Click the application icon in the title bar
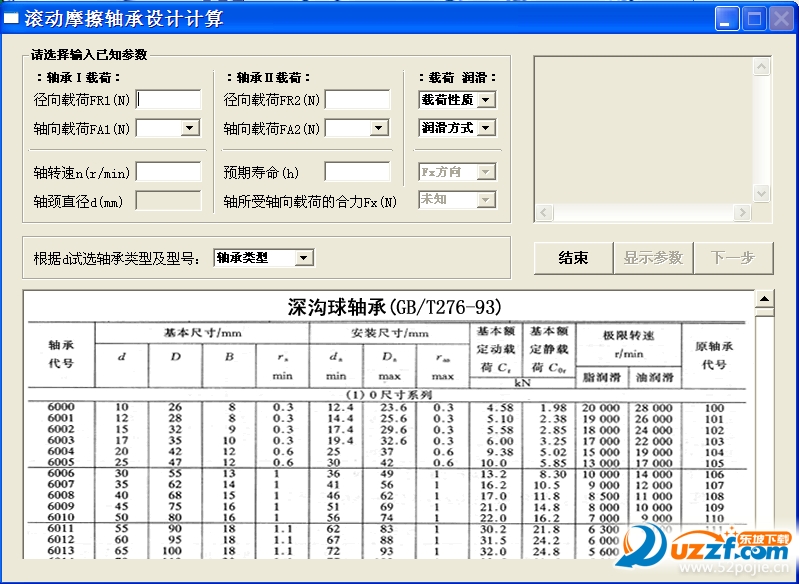The height and width of the screenshot is (584, 799). pyautogui.click(x=11, y=18)
